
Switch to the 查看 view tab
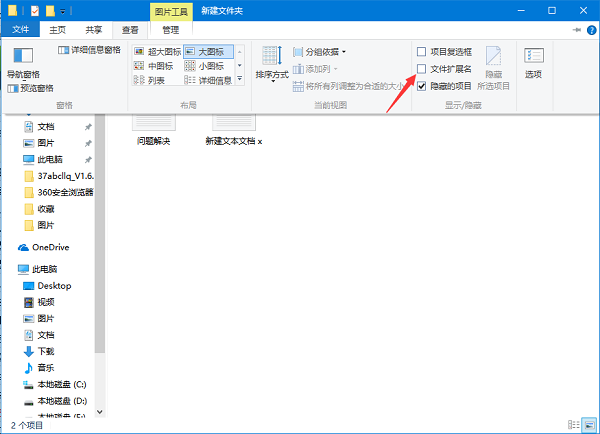[x=130, y=30]
